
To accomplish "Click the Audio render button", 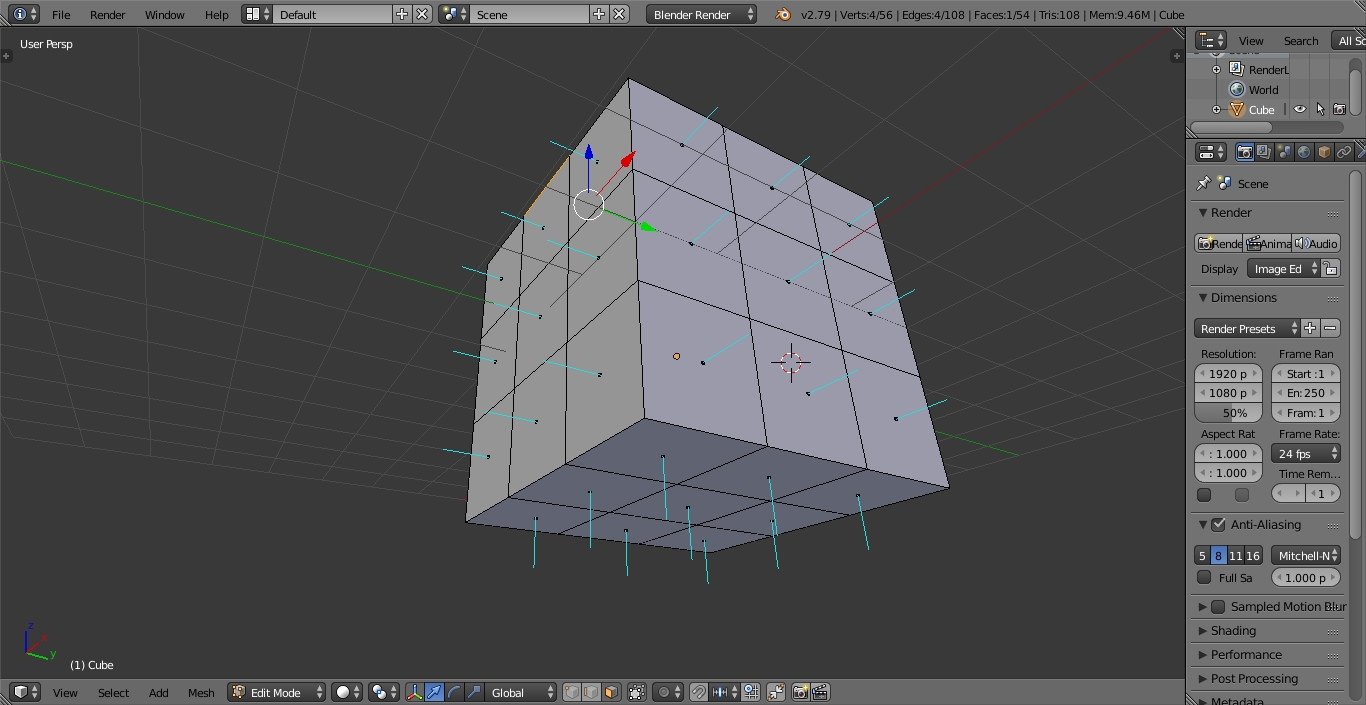I will point(1315,243).
